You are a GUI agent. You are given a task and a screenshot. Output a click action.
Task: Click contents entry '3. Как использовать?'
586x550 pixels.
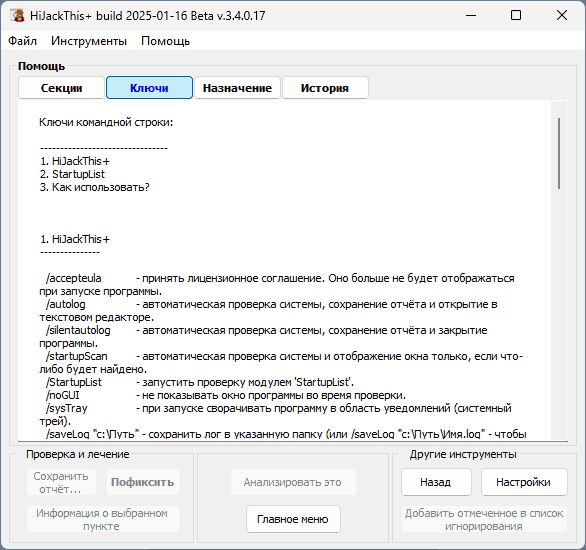95,187
